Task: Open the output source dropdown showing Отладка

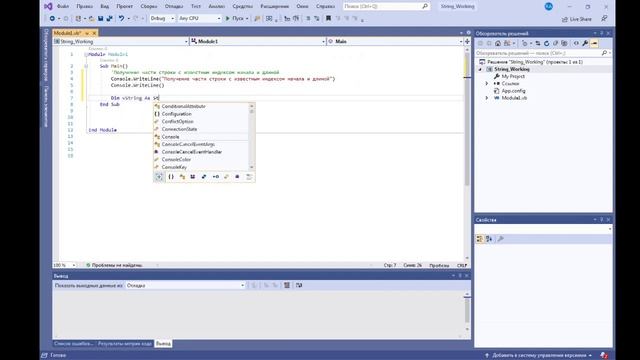Action: (185, 285)
